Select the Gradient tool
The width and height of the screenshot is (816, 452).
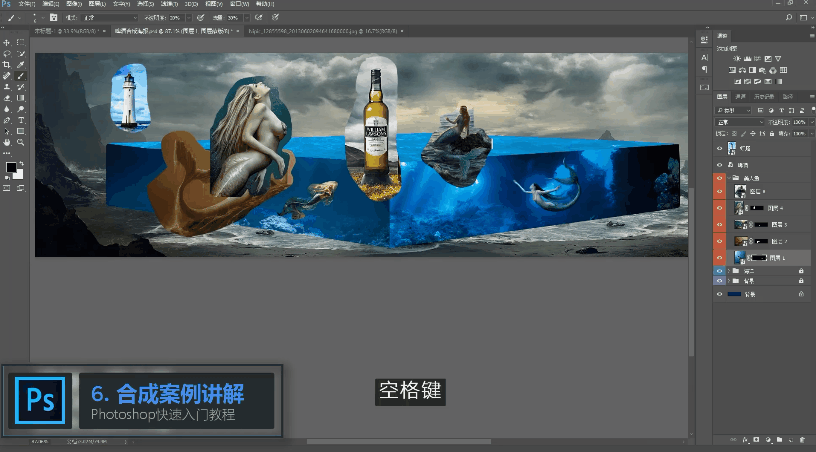coord(21,98)
